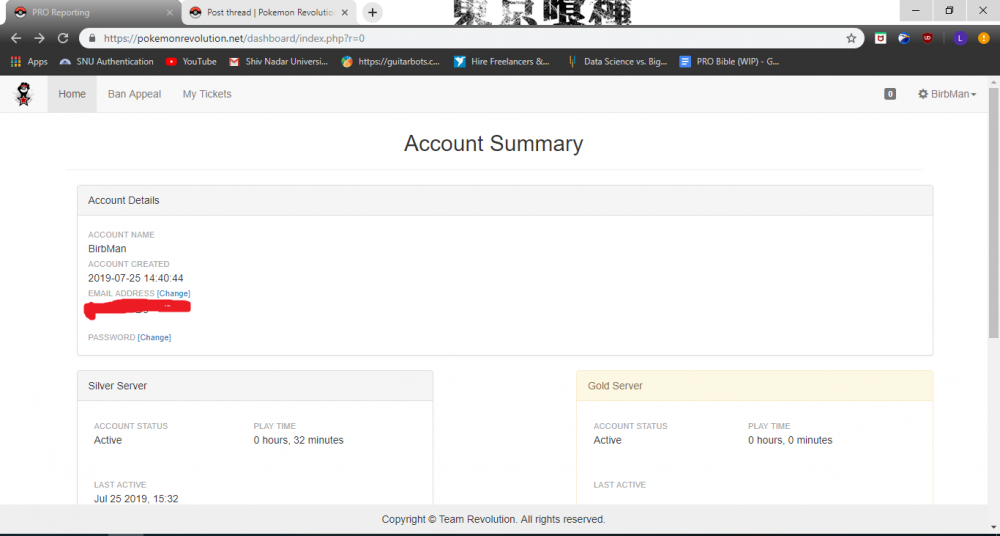This screenshot has width=1000, height=536.
Task: Open a new browser tab
Action: 372,12
